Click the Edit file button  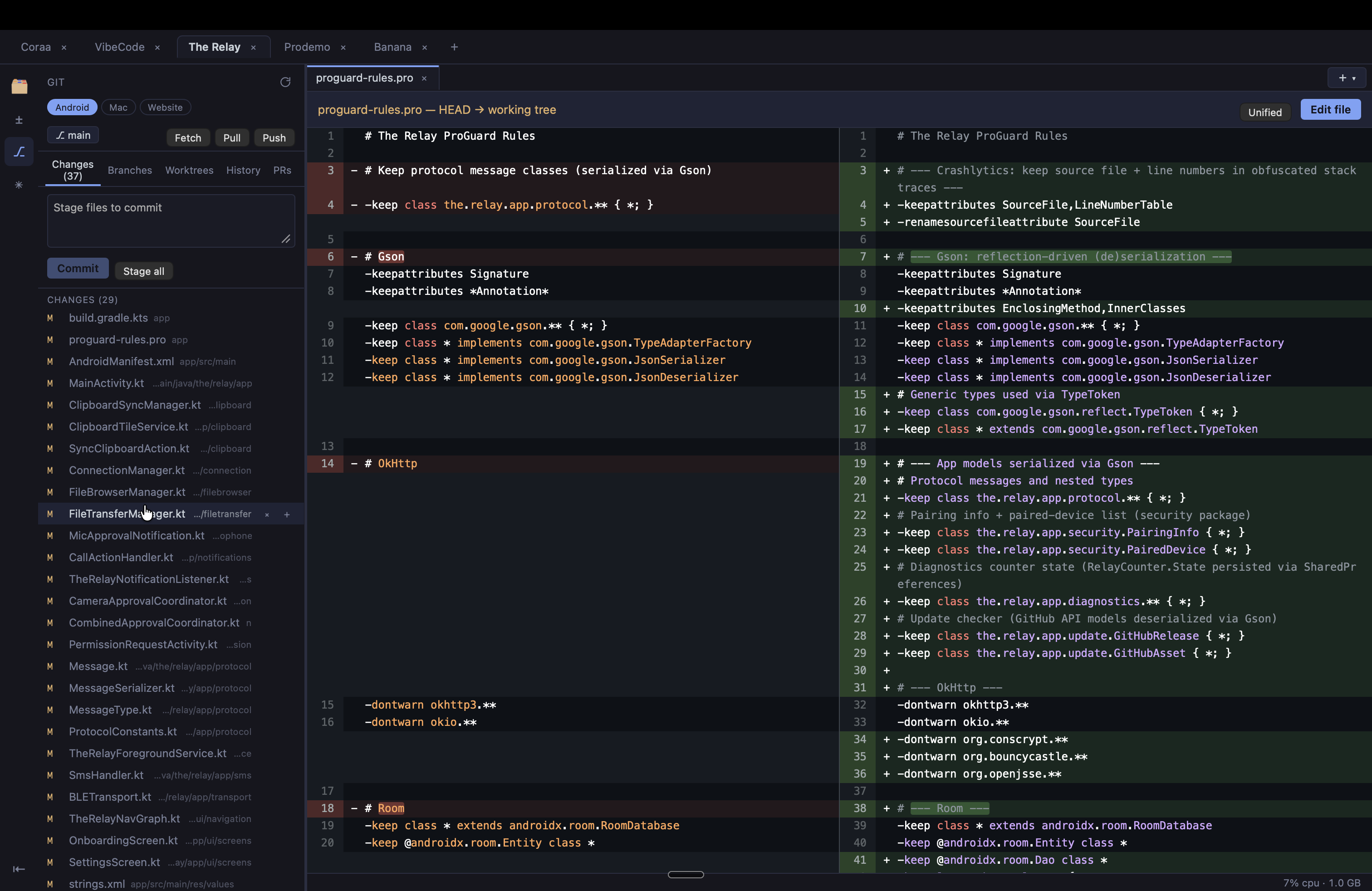(1331, 109)
